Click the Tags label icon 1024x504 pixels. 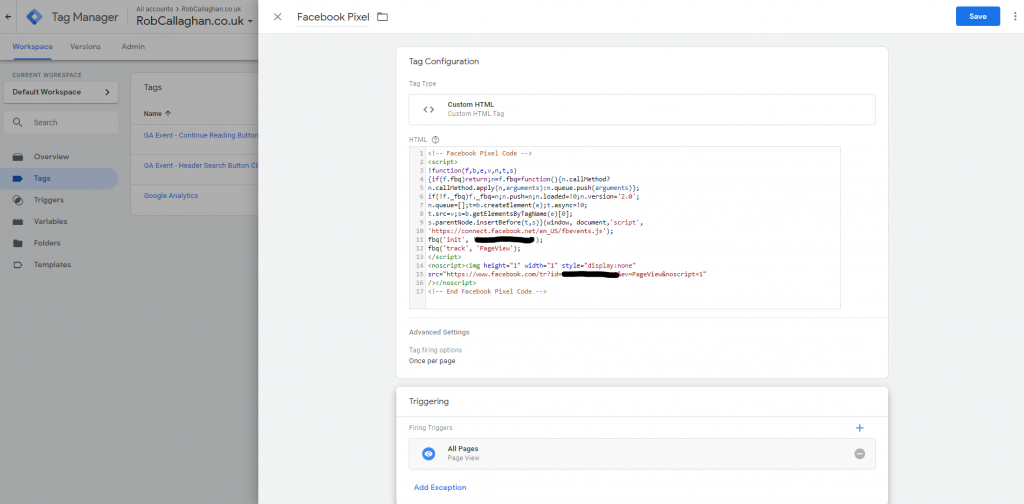point(18,178)
